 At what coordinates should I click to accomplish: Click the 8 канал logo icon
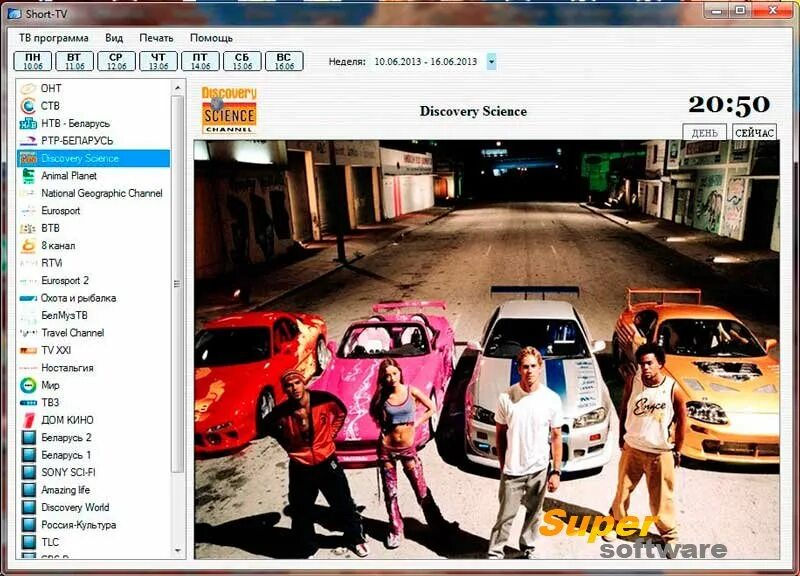coord(28,245)
